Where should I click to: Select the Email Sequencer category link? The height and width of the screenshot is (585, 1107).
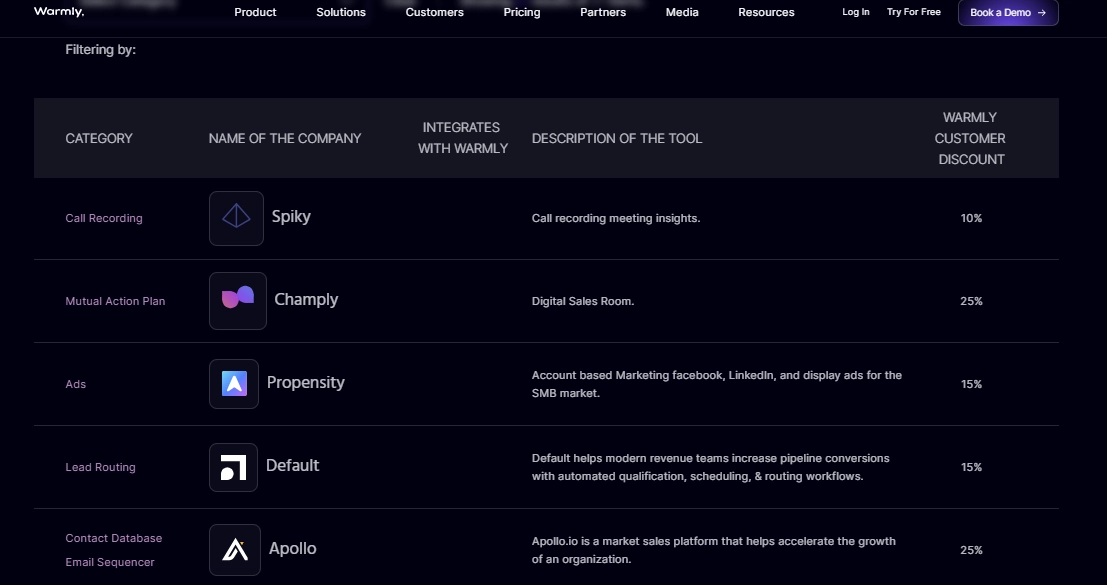click(x=109, y=562)
